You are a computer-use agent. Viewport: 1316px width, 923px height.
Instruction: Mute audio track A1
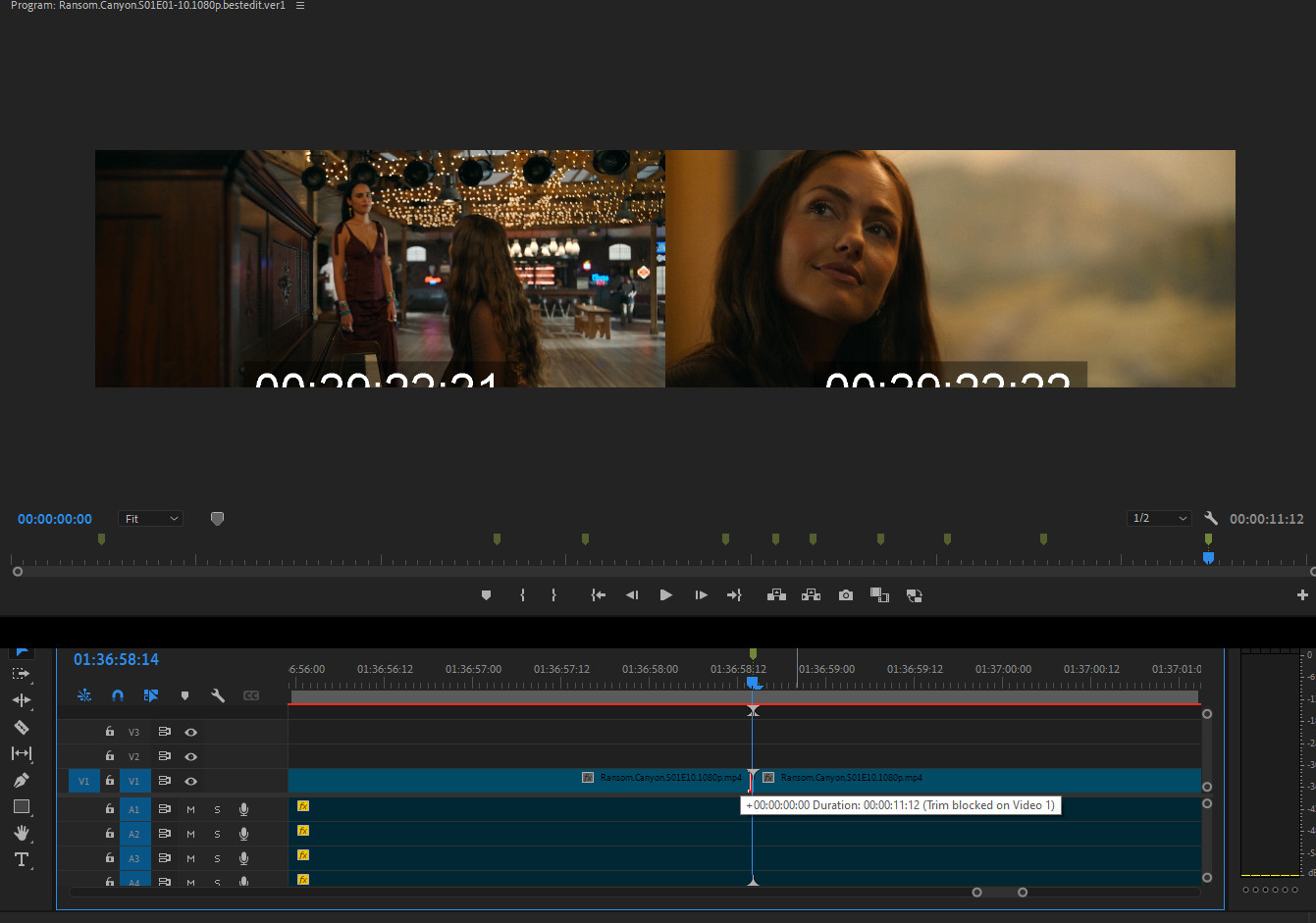(x=191, y=809)
